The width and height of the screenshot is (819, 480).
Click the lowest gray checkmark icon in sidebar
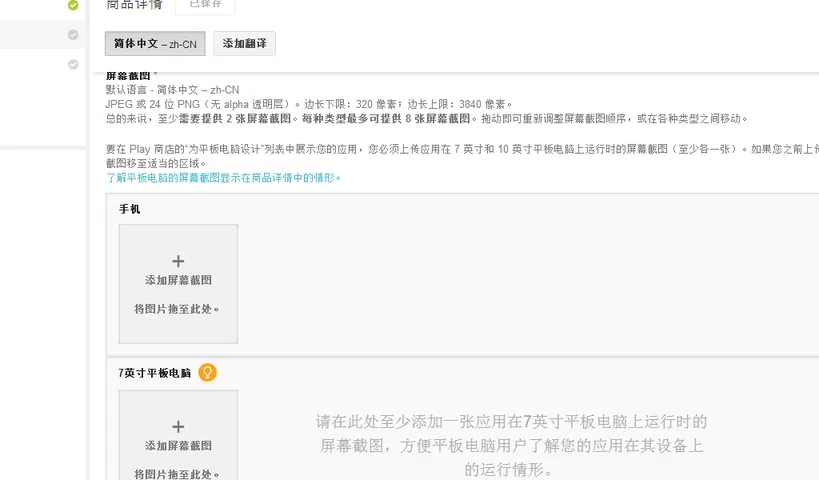pyautogui.click(x=73, y=64)
